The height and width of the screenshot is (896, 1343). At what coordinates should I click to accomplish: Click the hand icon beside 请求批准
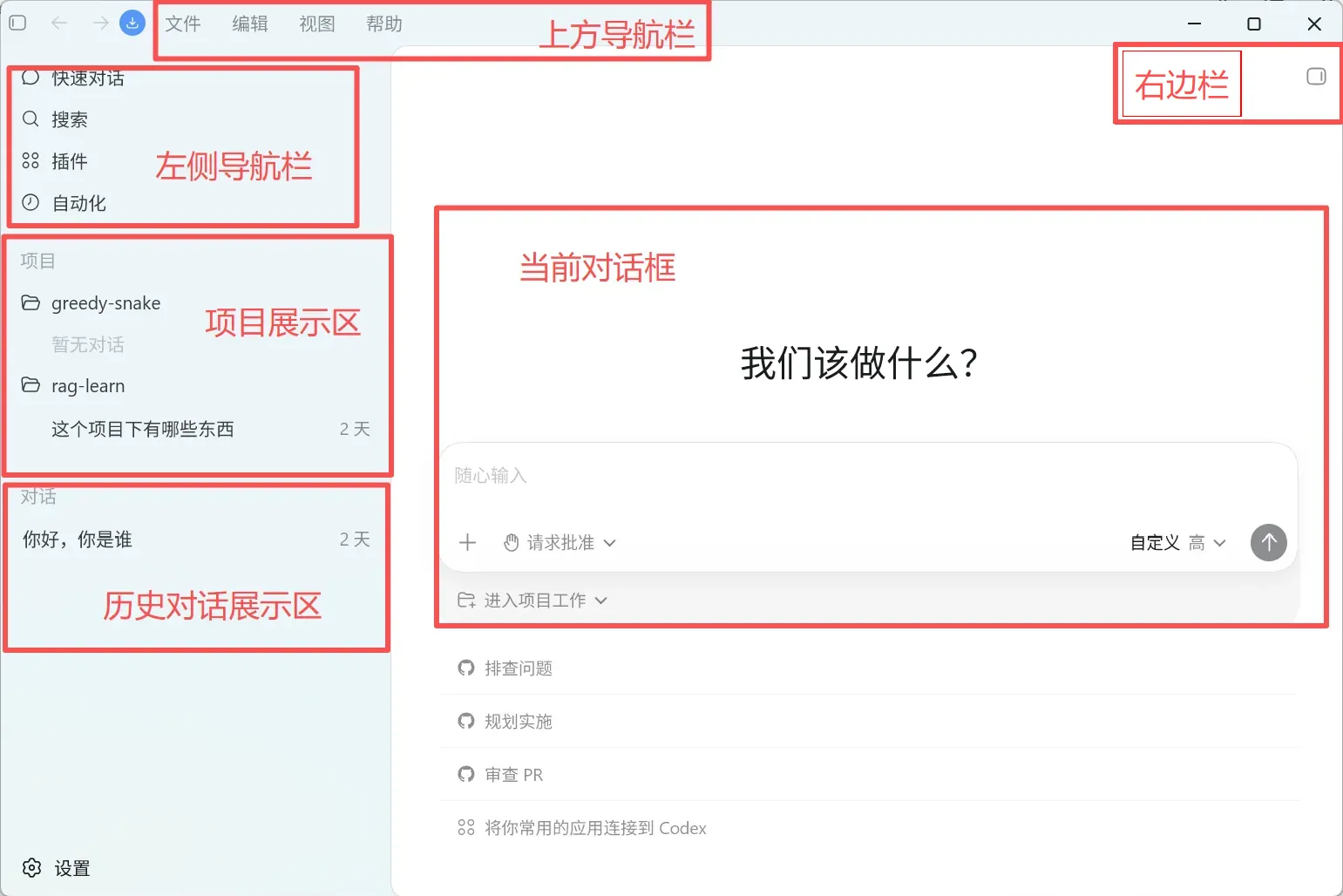pyautogui.click(x=512, y=543)
